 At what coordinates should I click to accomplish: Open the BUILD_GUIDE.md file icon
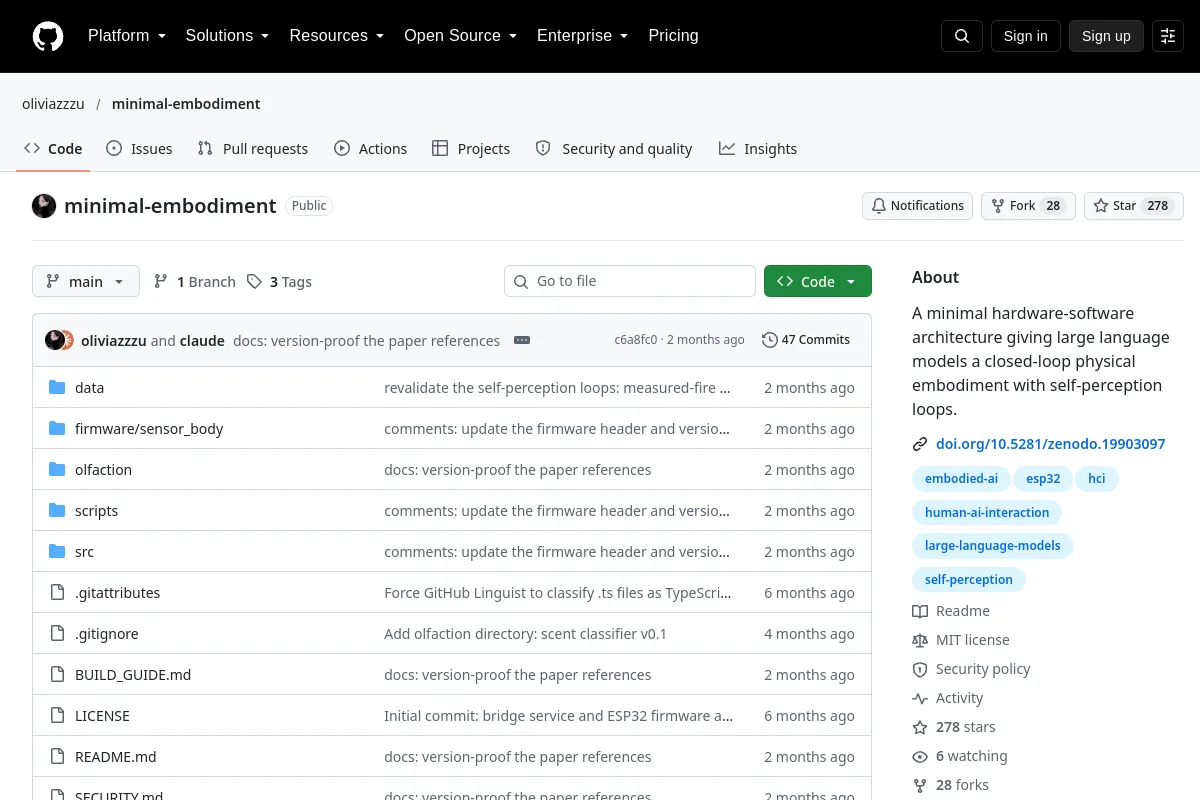pyautogui.click(x=57, y=675)
